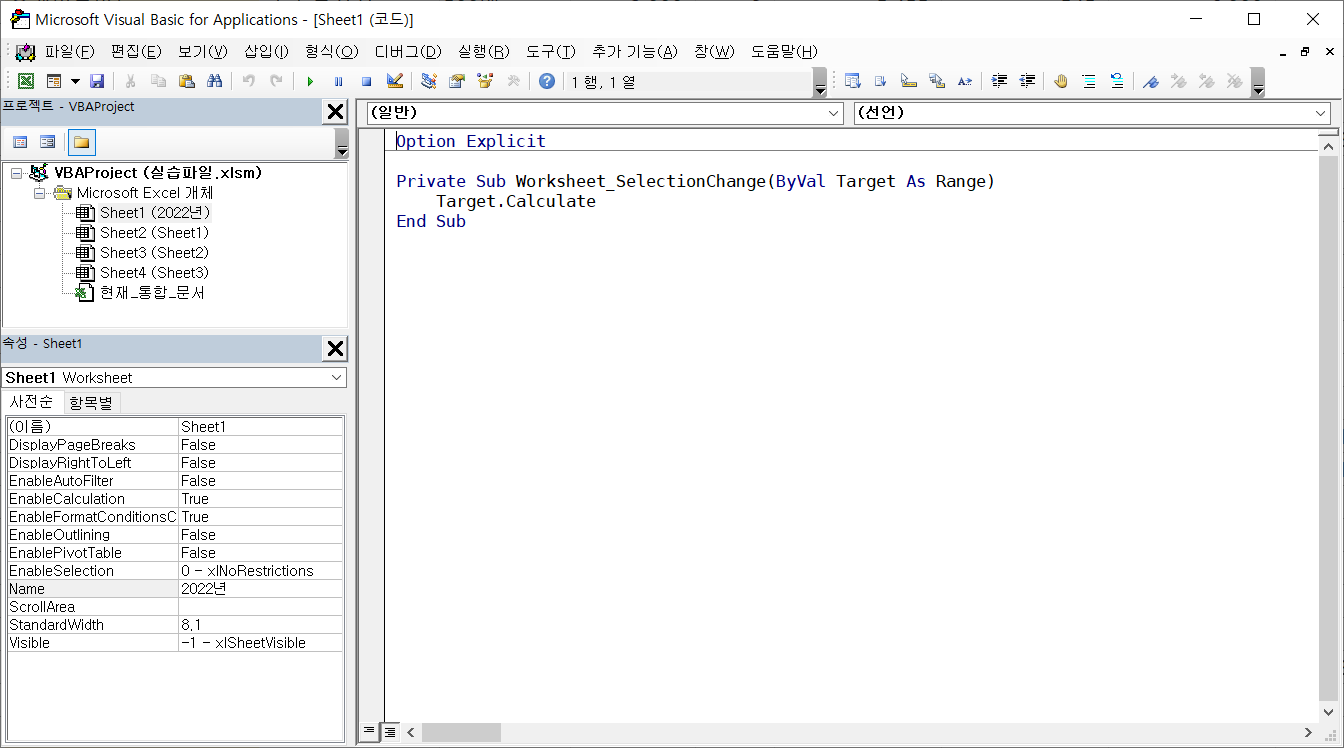Switch to the 사전순 tab
This screenshot has height=748, width=1344.
click(32, 402)
